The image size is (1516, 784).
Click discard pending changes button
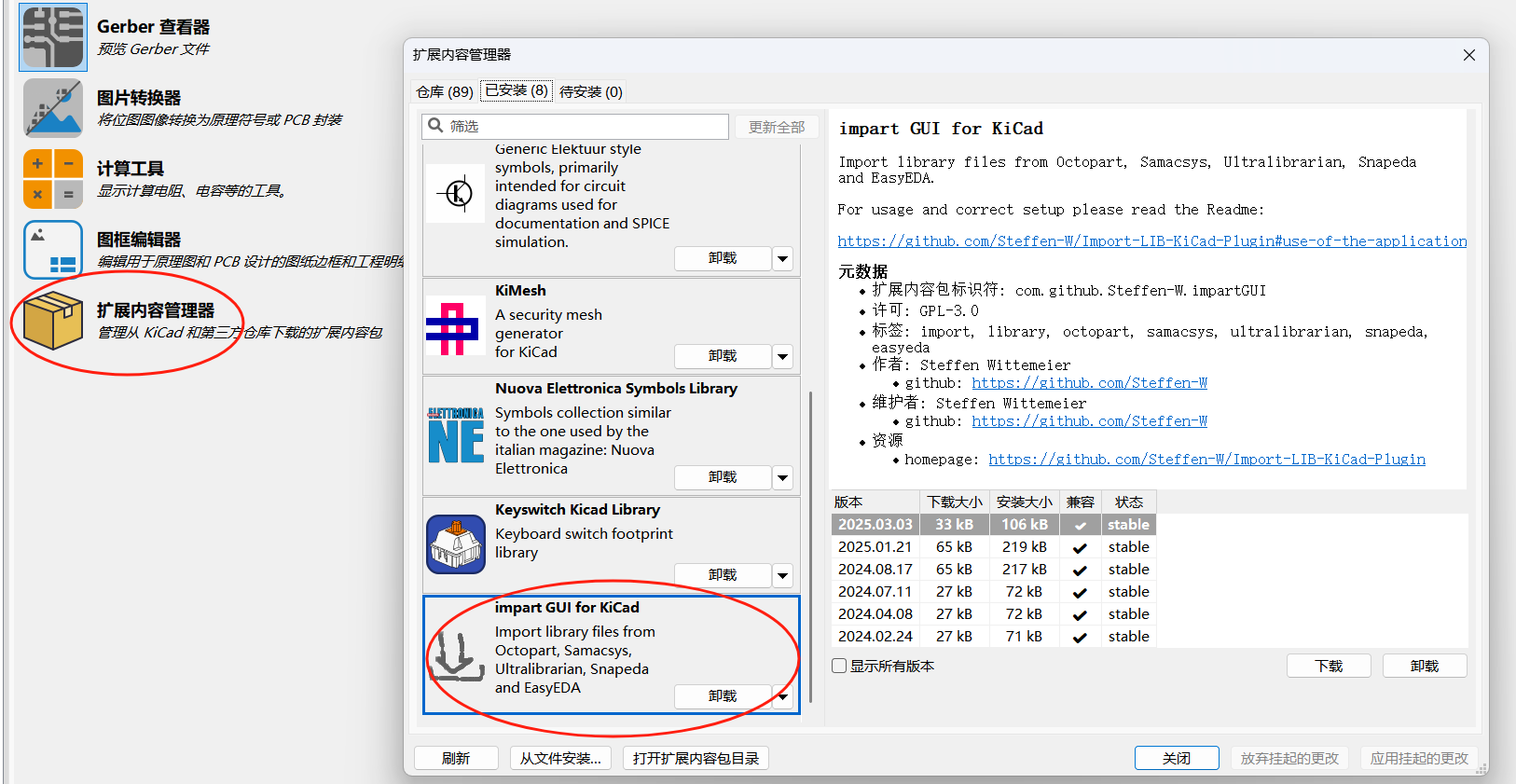[x=1289, y=758]
